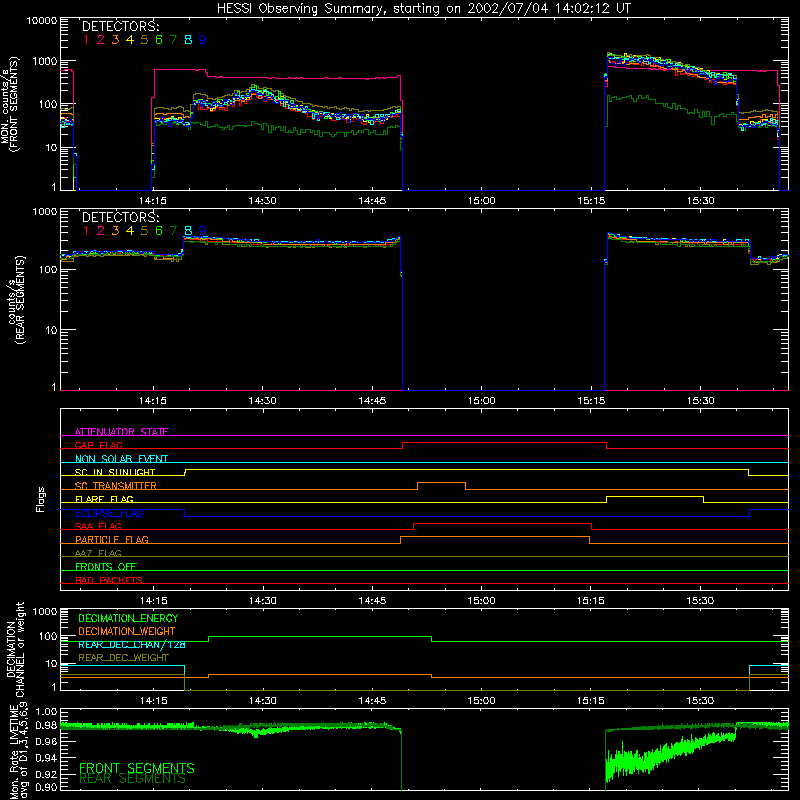Click the 0.98 tick label on livetime axis
This screenshot has height=800, width=800.
[x=46, y=726]
